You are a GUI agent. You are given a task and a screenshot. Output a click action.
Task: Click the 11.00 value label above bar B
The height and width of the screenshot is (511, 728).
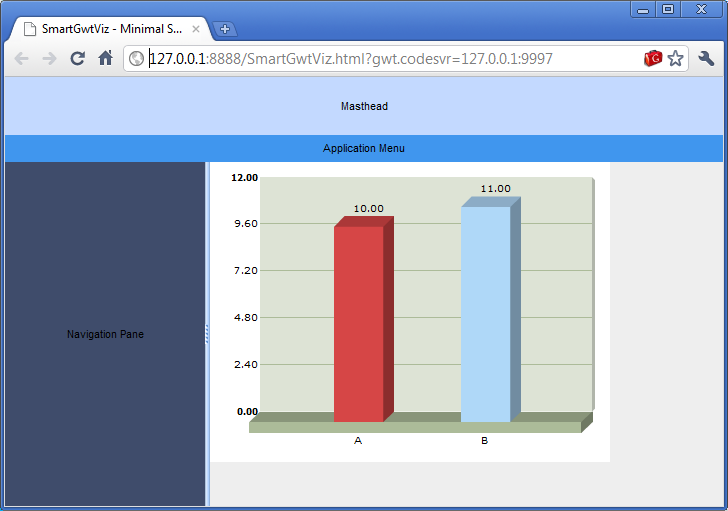[495, 188]
